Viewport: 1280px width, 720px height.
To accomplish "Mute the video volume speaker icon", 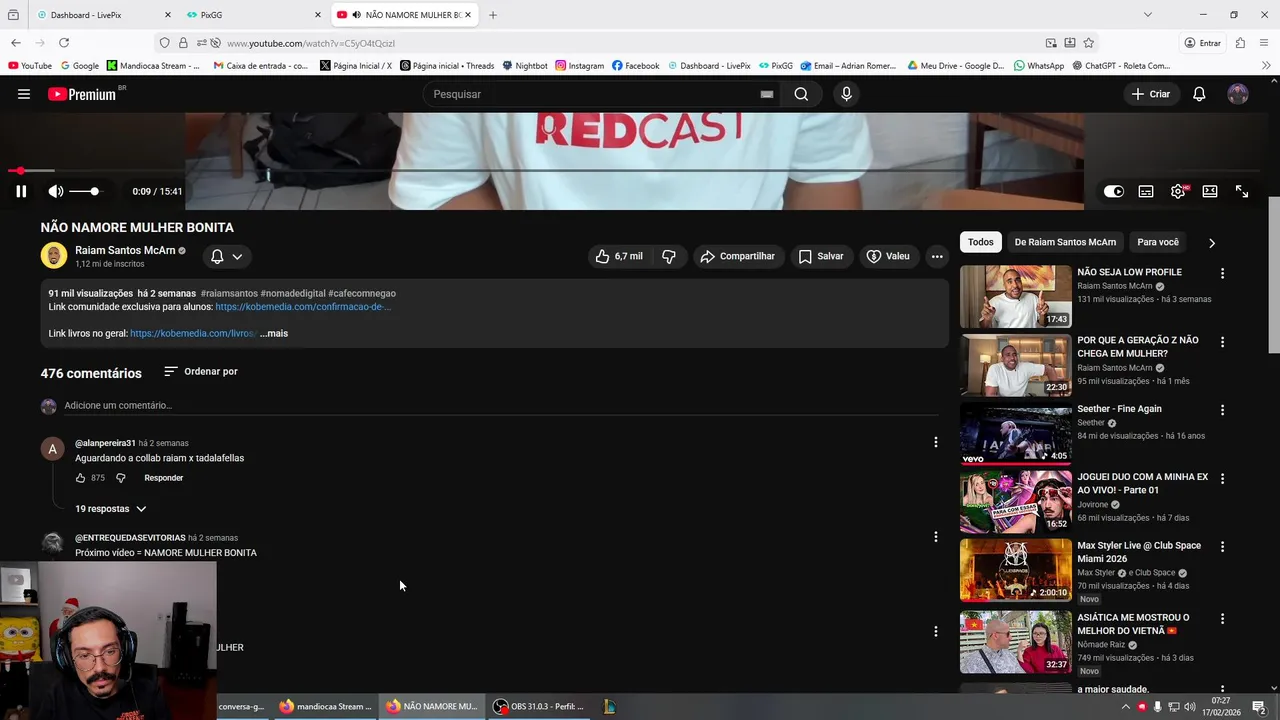I will click(x=56, y=191).
